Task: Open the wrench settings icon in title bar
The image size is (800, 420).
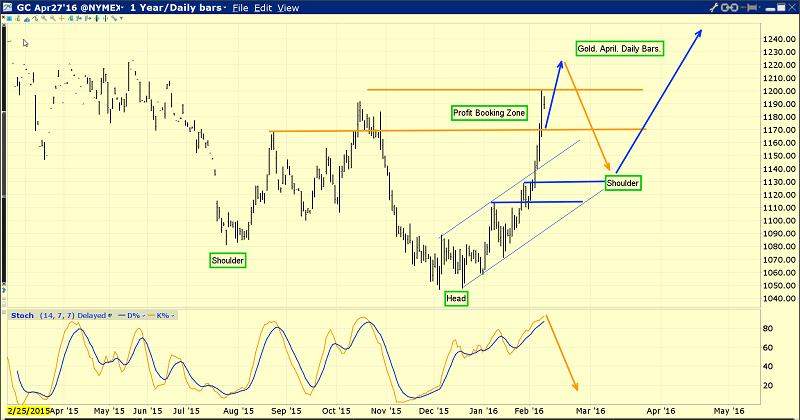Action: click(714, 8)
